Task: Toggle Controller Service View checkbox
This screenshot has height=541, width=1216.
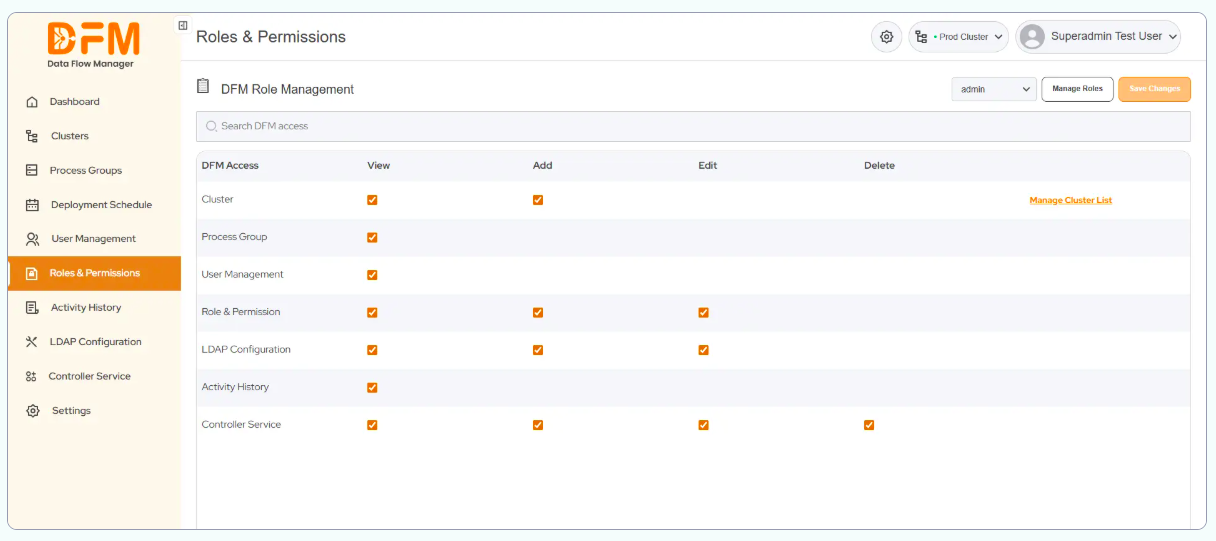Action: [372, 425]
